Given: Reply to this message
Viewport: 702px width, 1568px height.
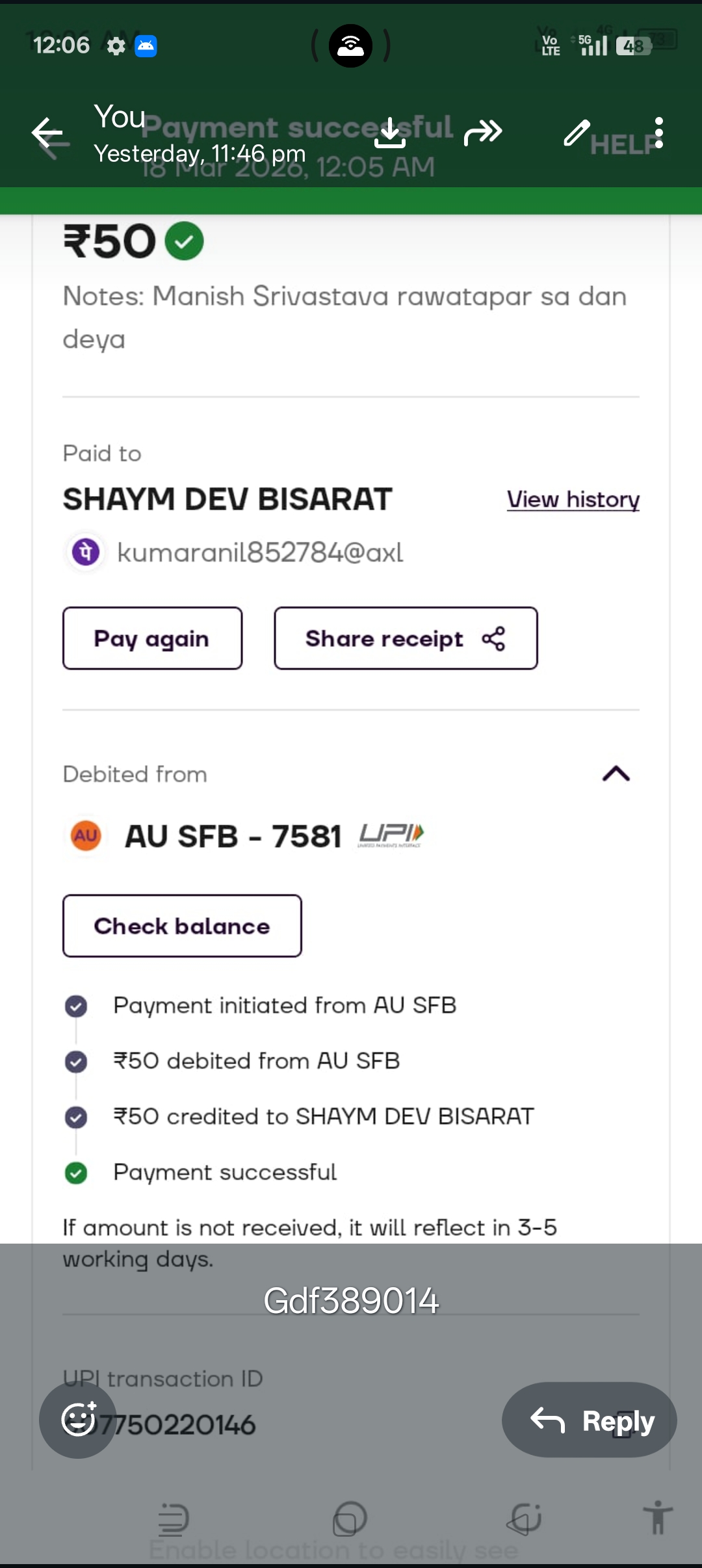Looking at the screenshot, I should coord(589,1420).
